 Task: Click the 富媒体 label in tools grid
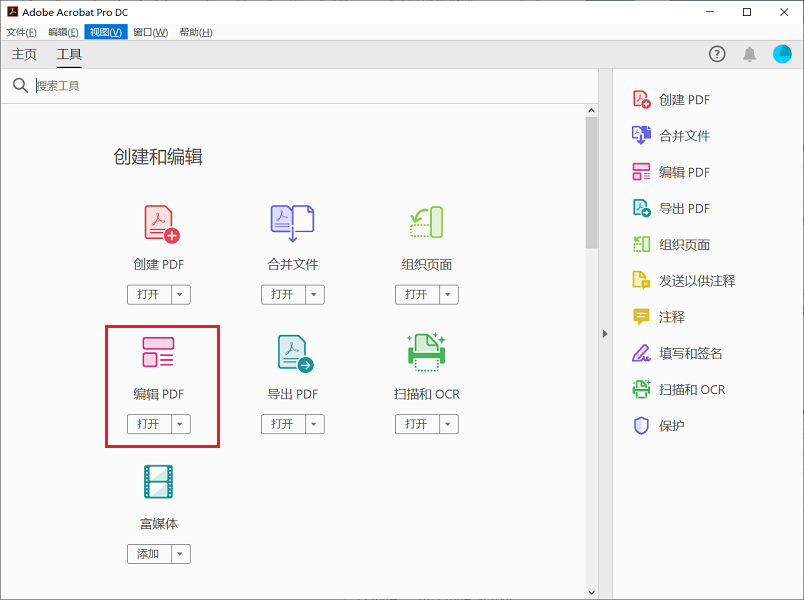pos(158,524)
